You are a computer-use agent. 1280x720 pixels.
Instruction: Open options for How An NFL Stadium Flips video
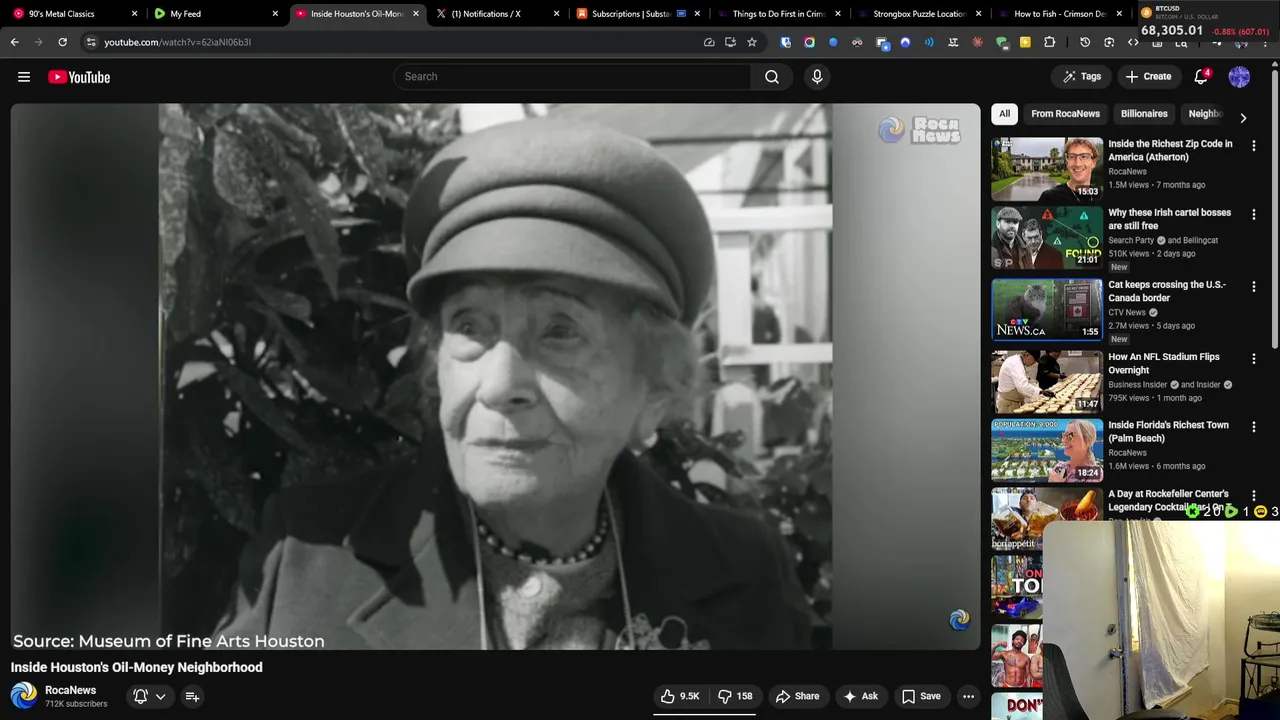[1254, 358]
